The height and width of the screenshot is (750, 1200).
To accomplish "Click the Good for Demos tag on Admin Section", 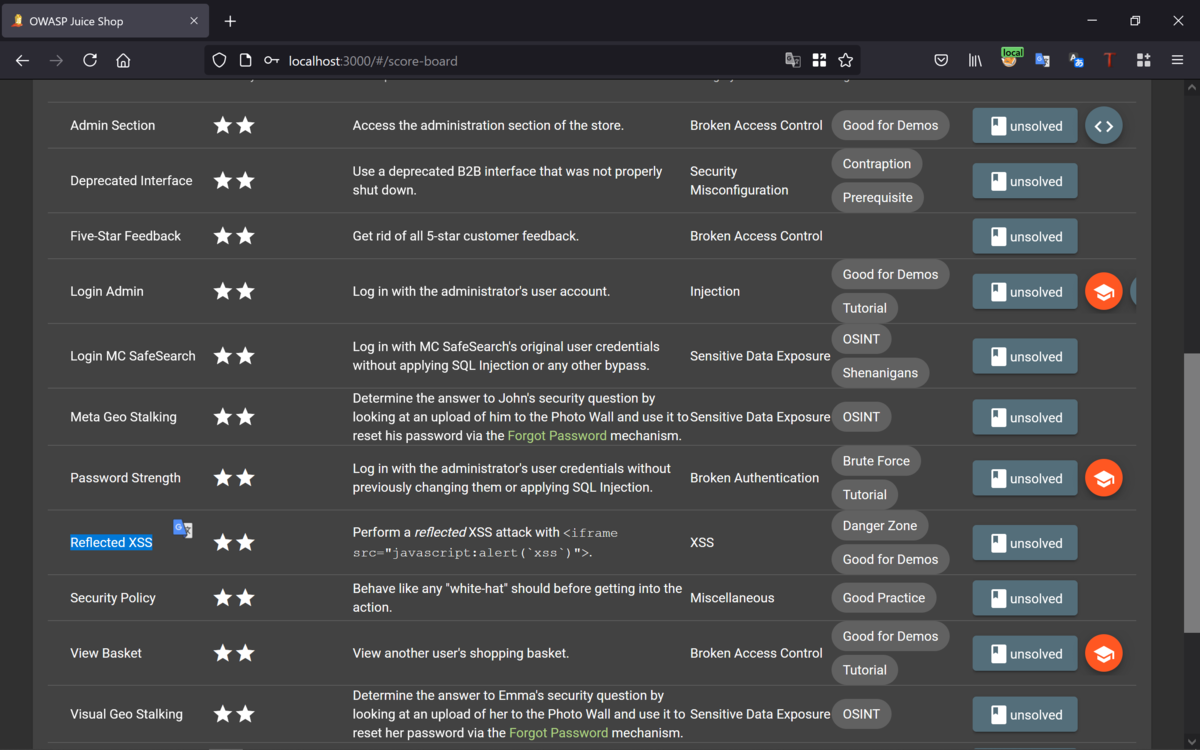I will click(x=890, y=125).
